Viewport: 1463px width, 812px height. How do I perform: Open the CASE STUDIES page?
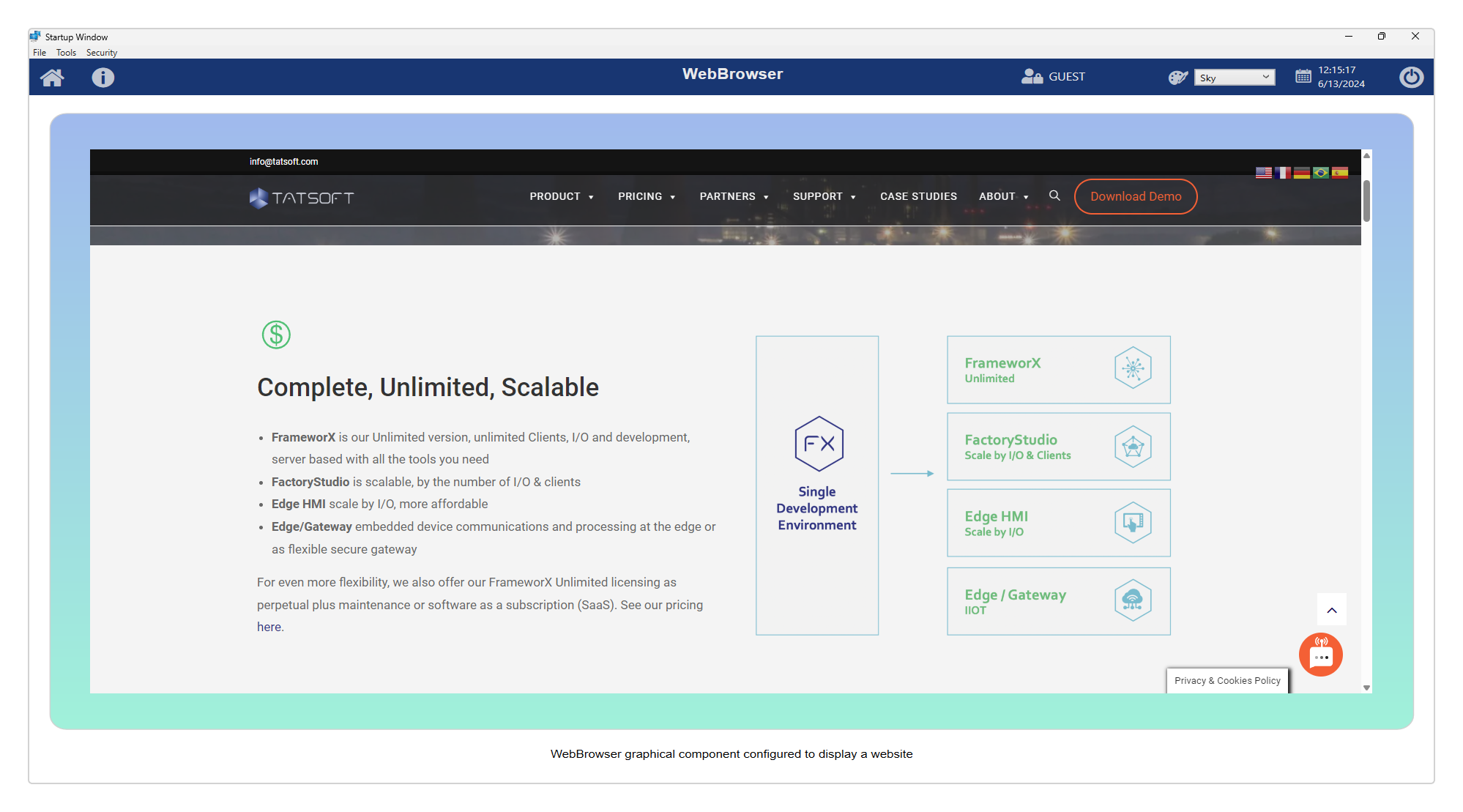pos(918,196)
